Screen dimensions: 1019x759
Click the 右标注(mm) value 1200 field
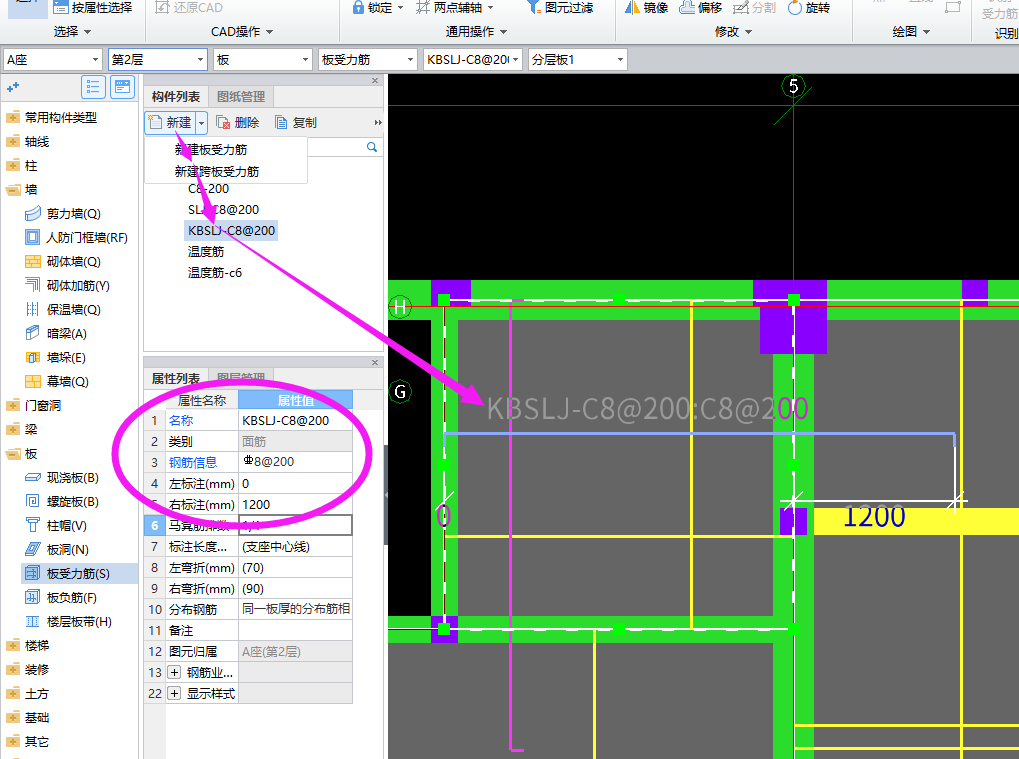(x=296, y=505)
